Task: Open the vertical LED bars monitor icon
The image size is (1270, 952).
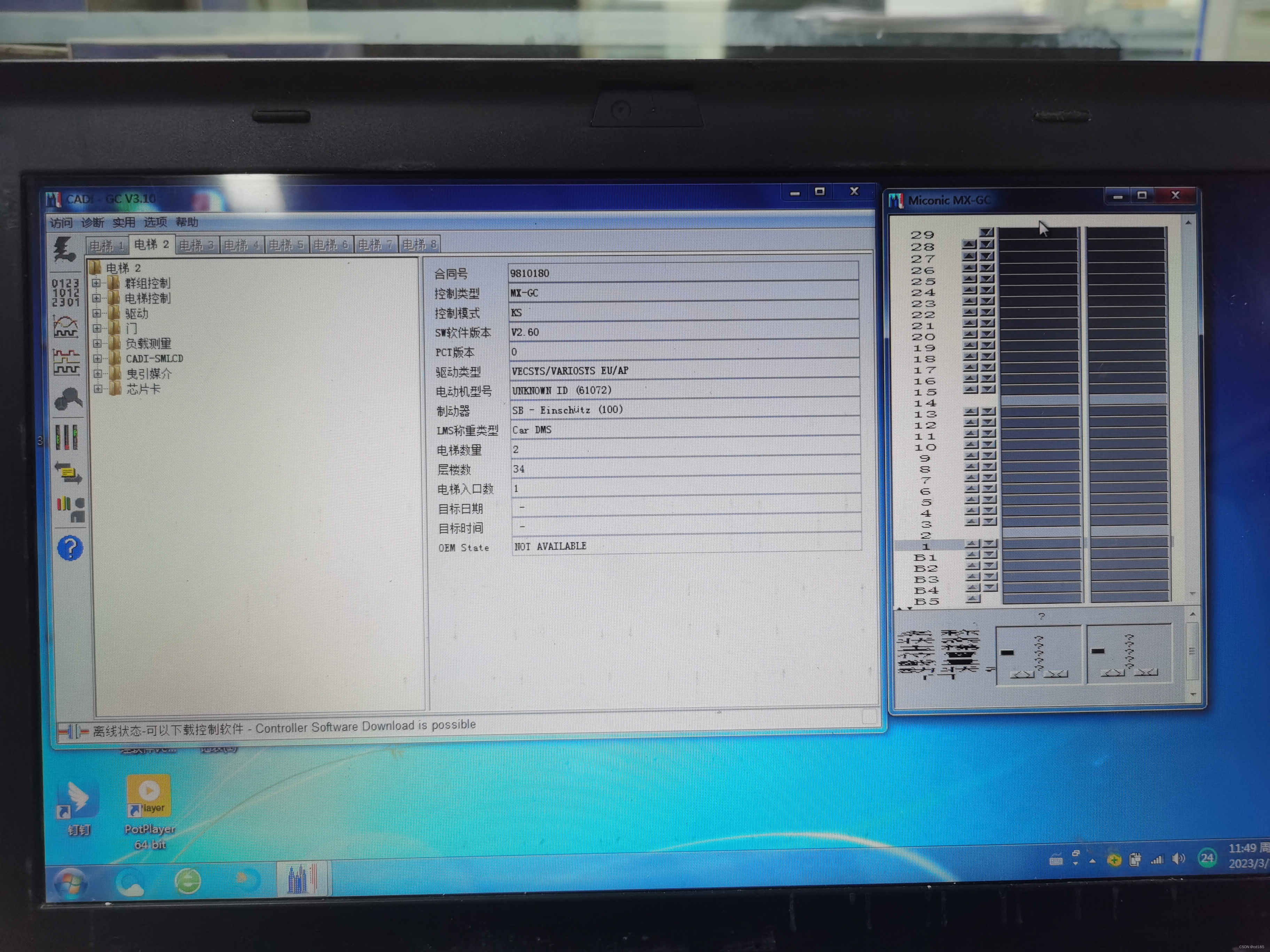Action: [x=66, y=437]
